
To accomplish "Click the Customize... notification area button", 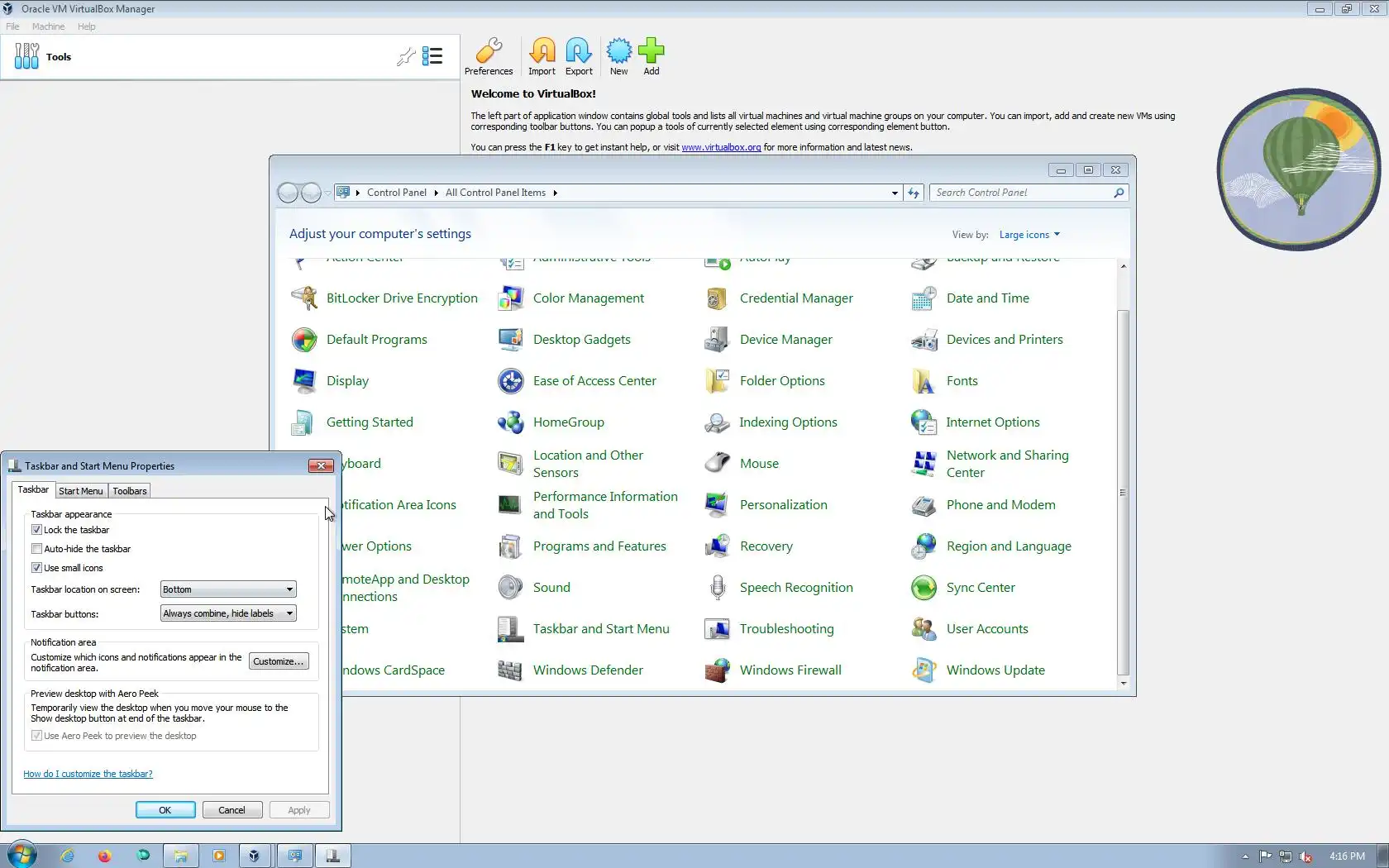I will (x=279, y=661).
